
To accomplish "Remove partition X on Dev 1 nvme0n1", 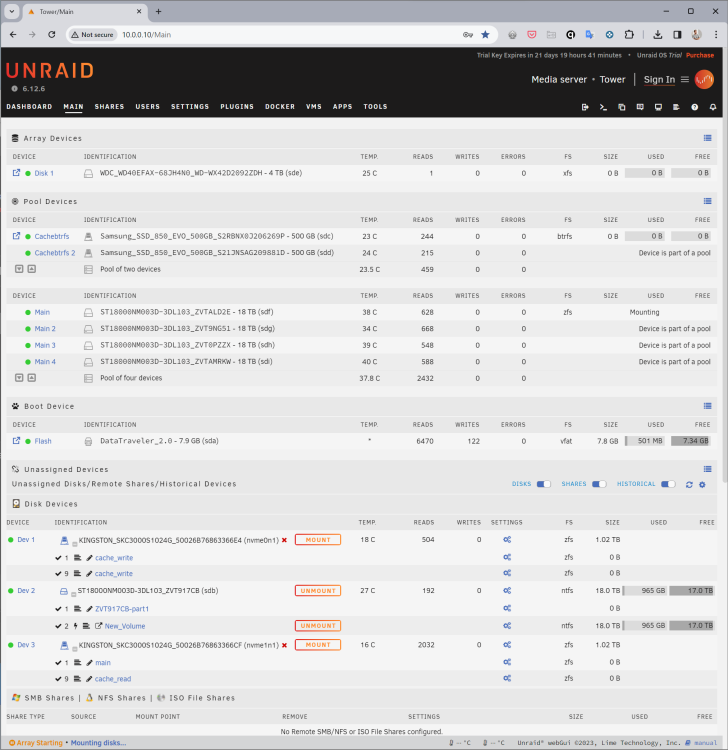I will point(284,540).
